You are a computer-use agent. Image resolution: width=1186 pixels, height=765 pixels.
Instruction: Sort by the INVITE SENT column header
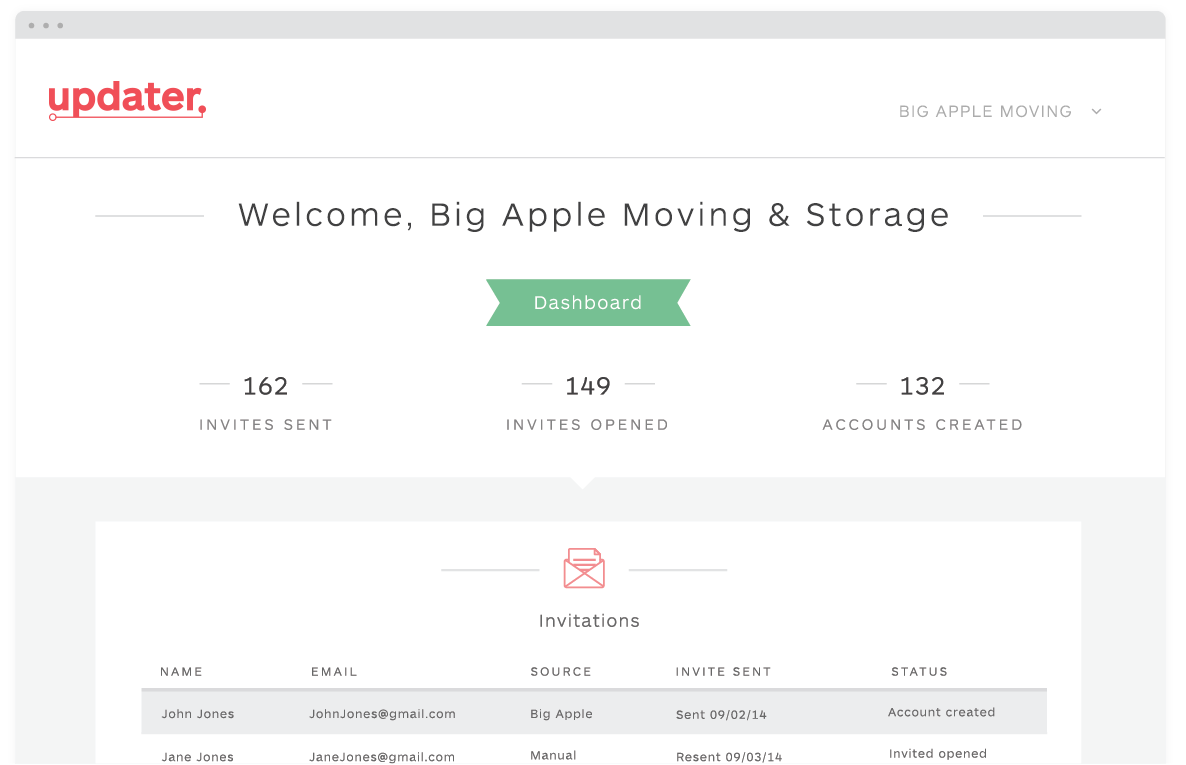tap(723, 671)
